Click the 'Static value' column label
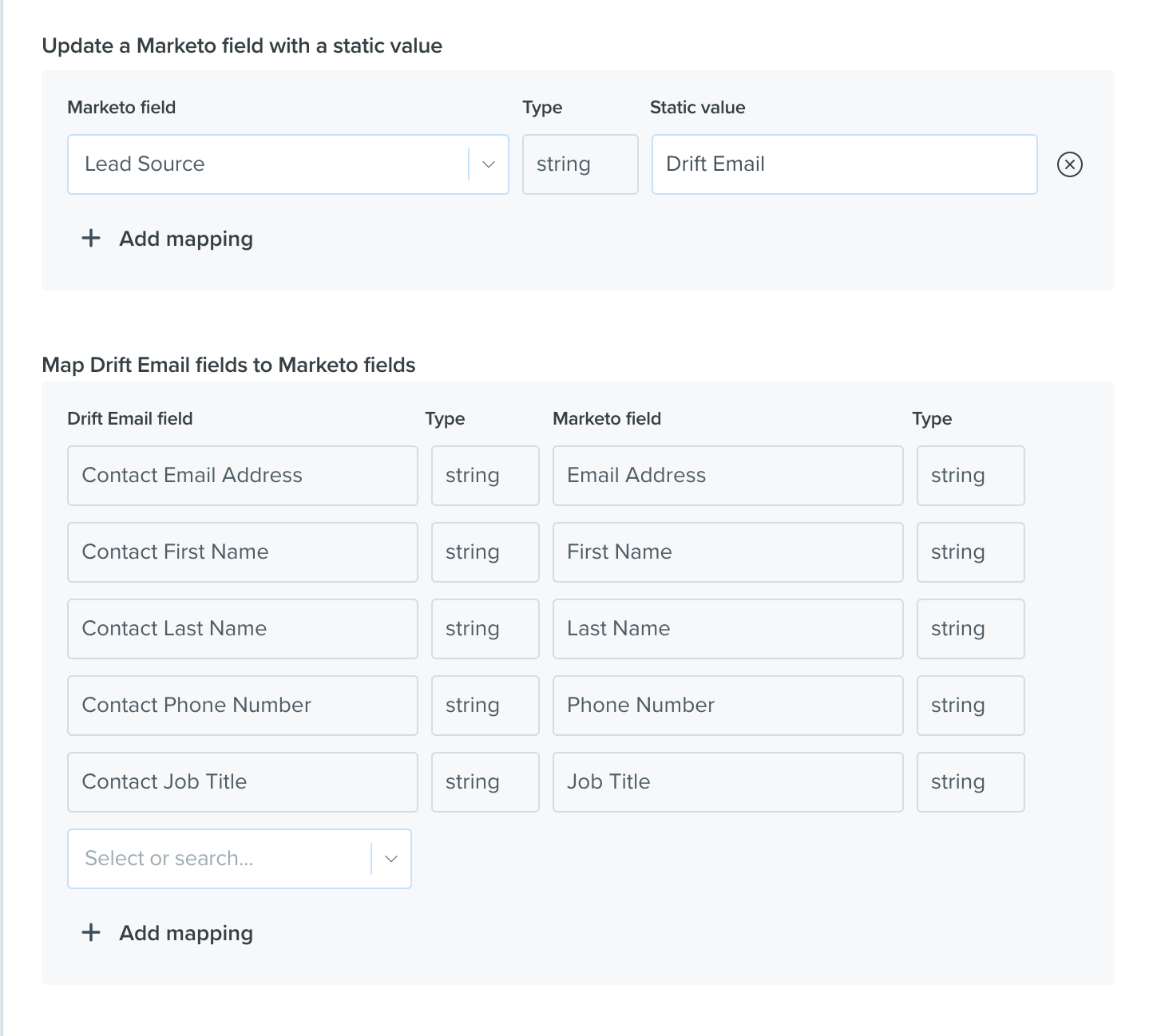1153x1036 pixels. (x=697, y=108)
